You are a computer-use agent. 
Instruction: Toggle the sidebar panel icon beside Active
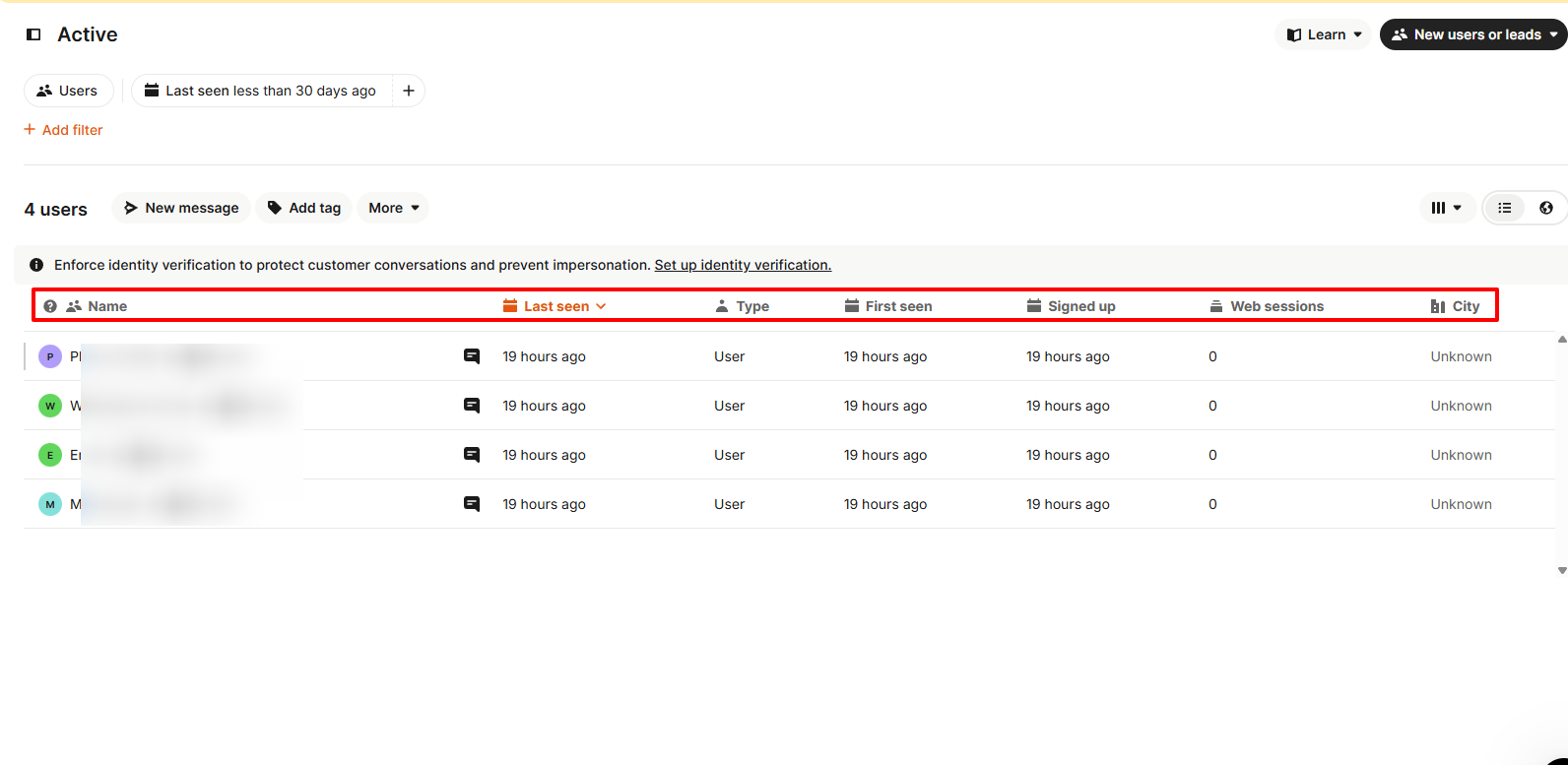point(33,34)
